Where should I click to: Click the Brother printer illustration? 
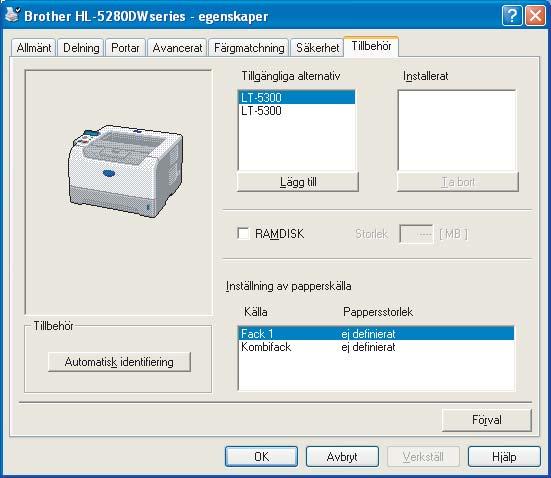(x=125, y=171)
